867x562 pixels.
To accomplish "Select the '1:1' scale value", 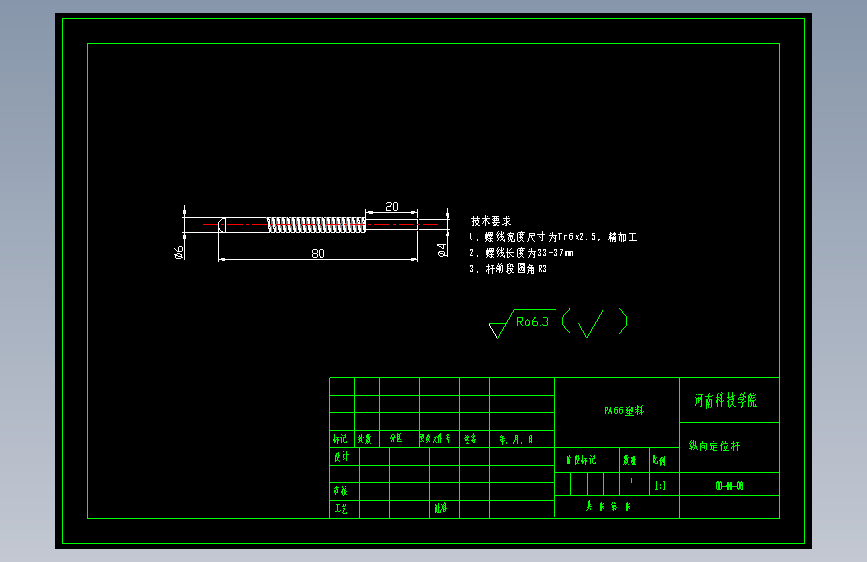I will tap(660, 486).
